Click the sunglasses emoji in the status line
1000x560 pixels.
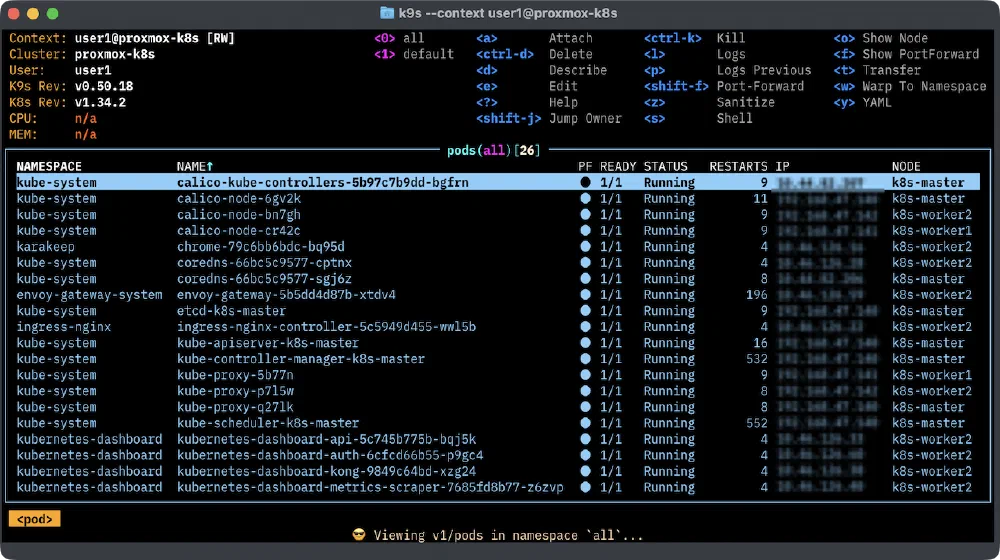(x=359, y=535)
